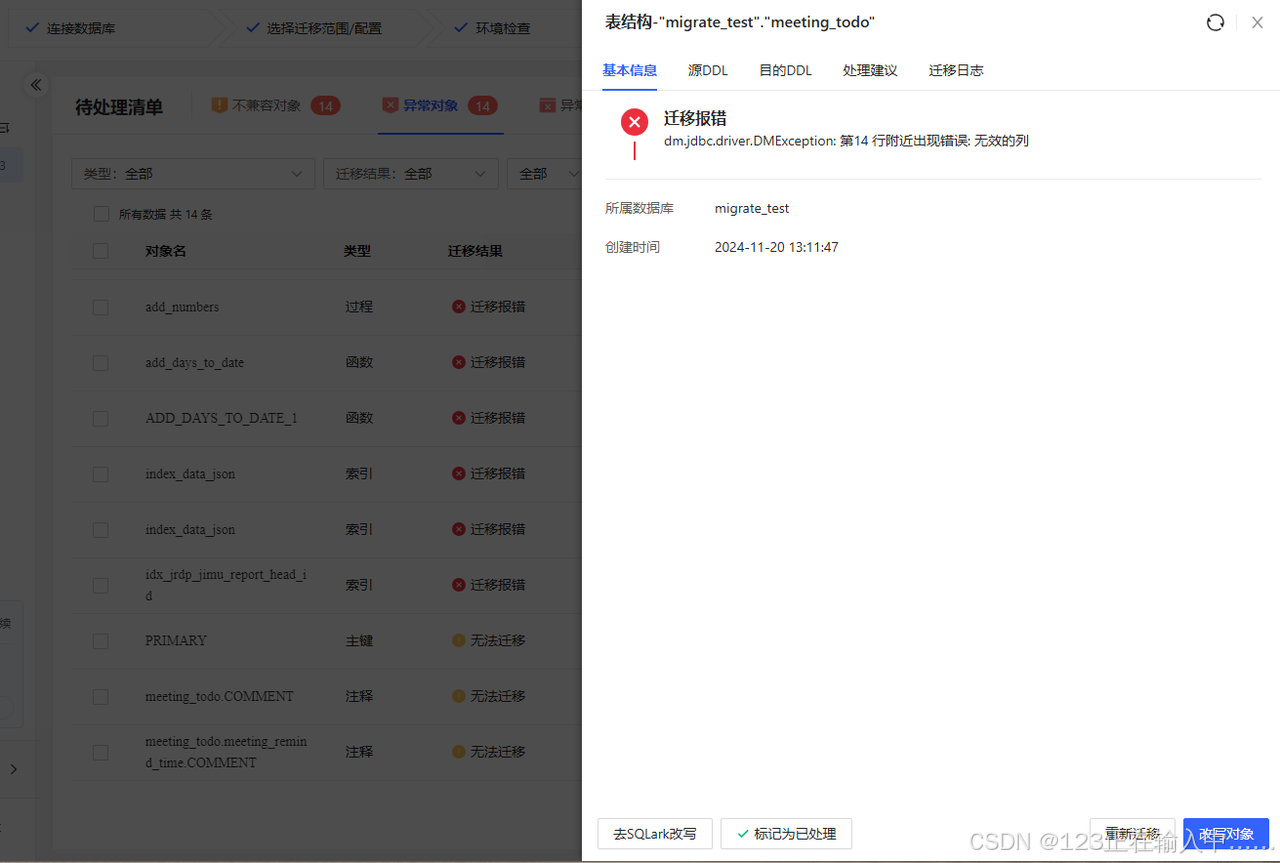Click the green check in 标记为已处理 button

click(x=744, y=833)
